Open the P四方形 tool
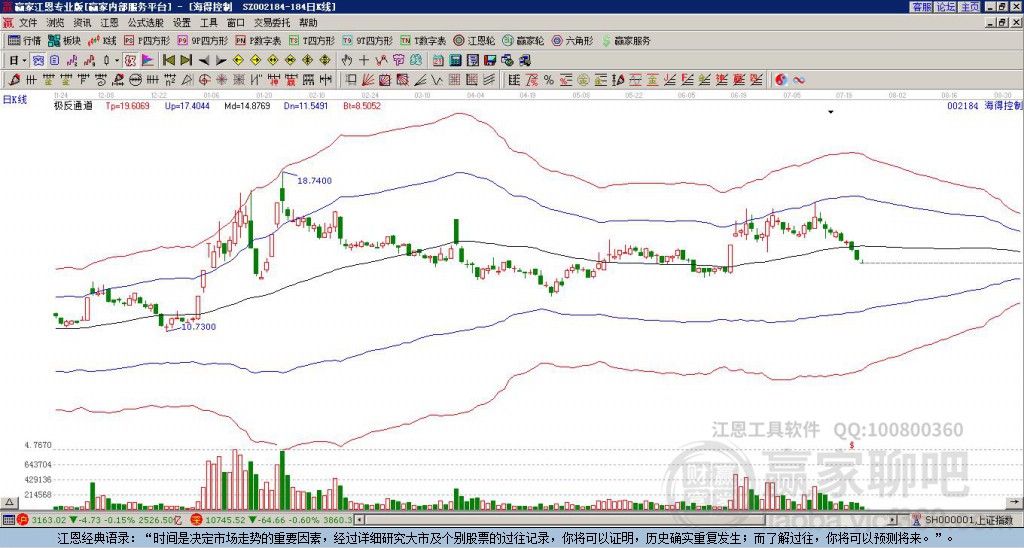This screenshot has height=548, width=1024. click(x=147, y=40)
